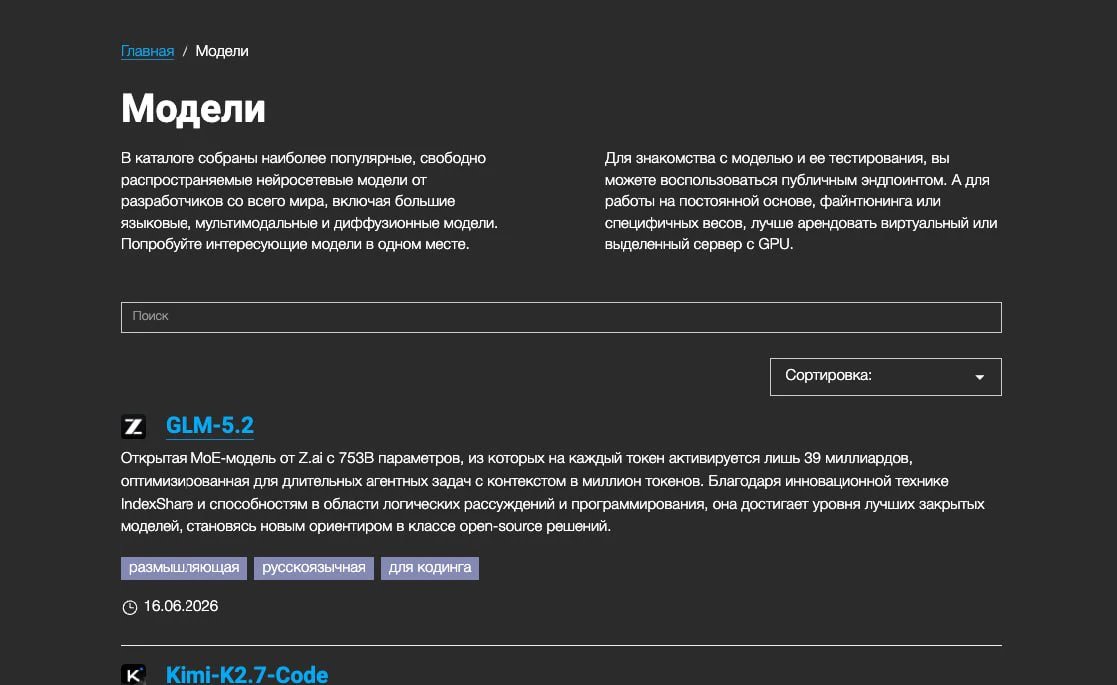Image resolution: width=1117 pixels, height=685 pixels.
Task: Select the размышляющая tag
Action: tap(184, 568)
